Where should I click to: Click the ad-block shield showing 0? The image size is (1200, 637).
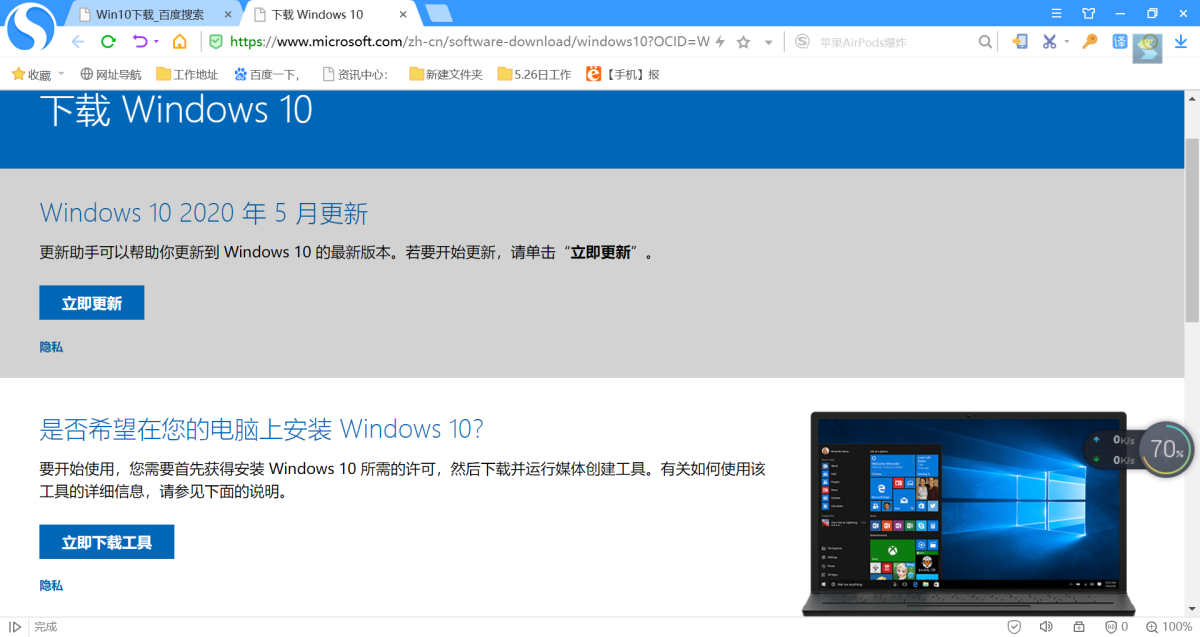pyautogui.click(x=1116, y=627)
